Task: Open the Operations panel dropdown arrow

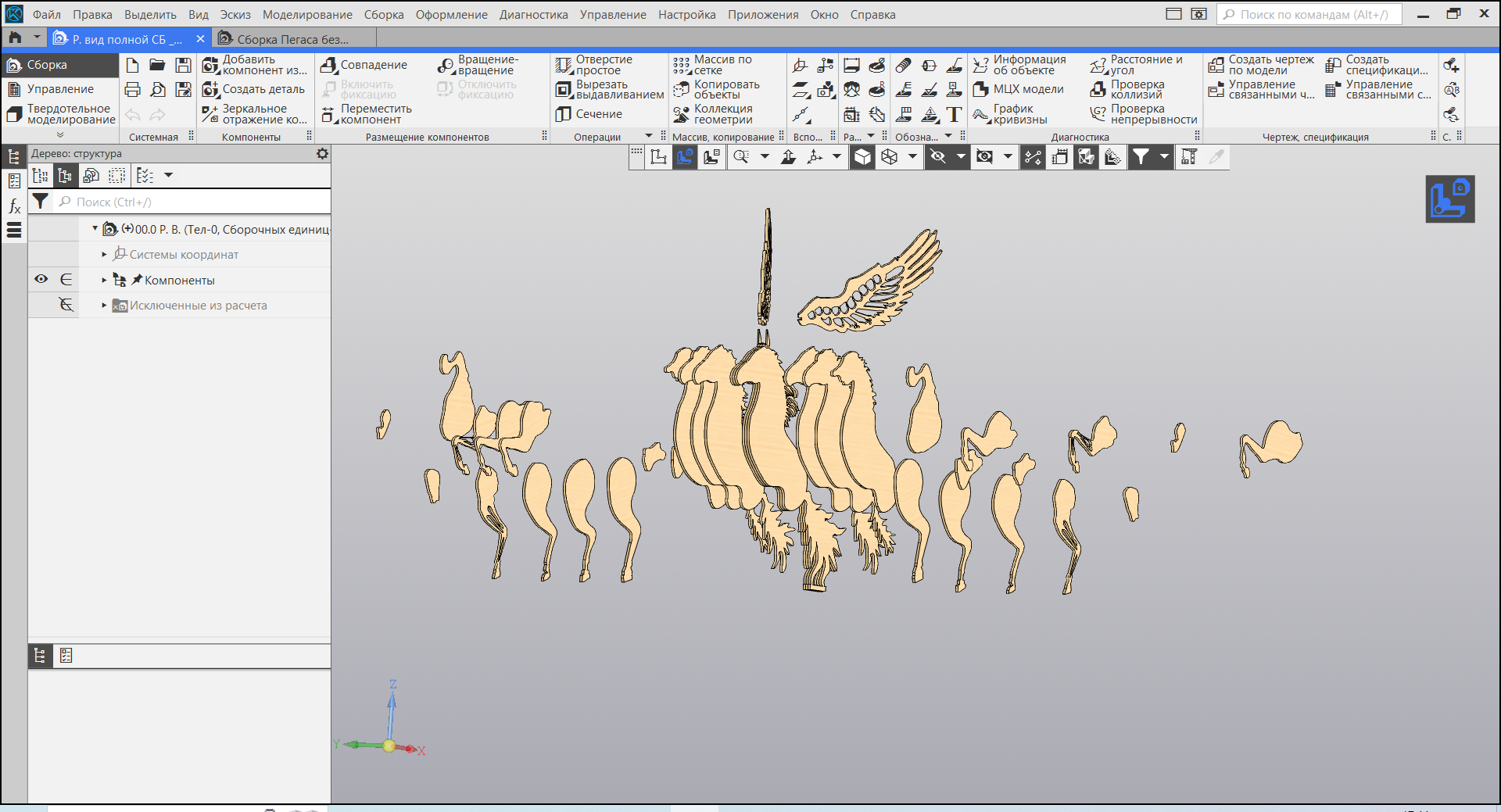Action: click(648, 137)
